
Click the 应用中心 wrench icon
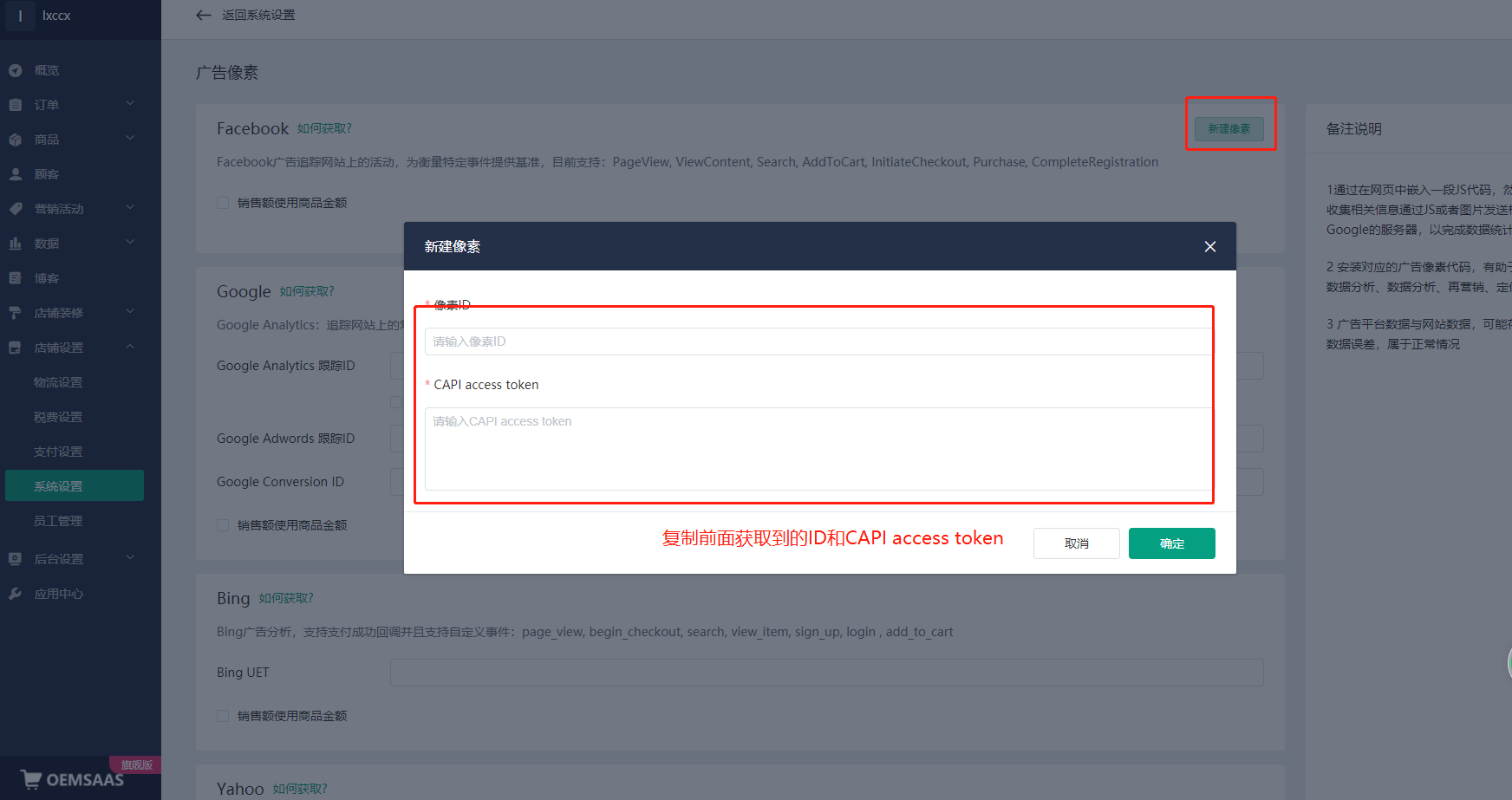coord(15,594)
